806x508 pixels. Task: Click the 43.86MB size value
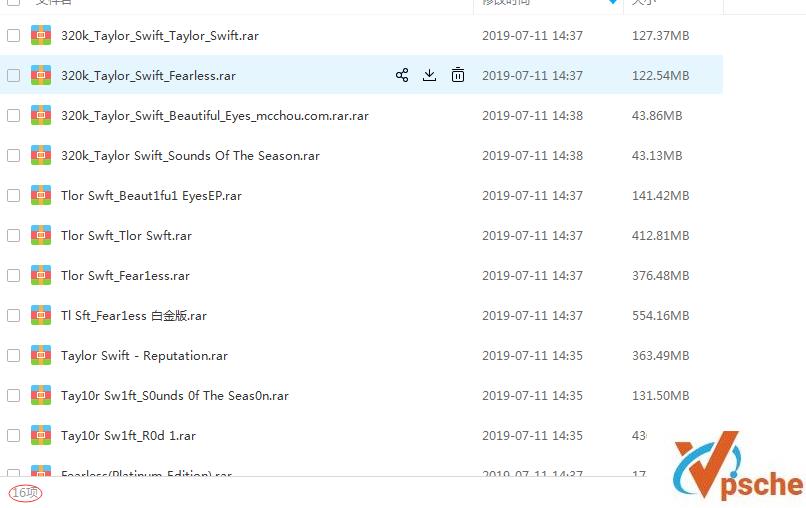coord(656,116)
